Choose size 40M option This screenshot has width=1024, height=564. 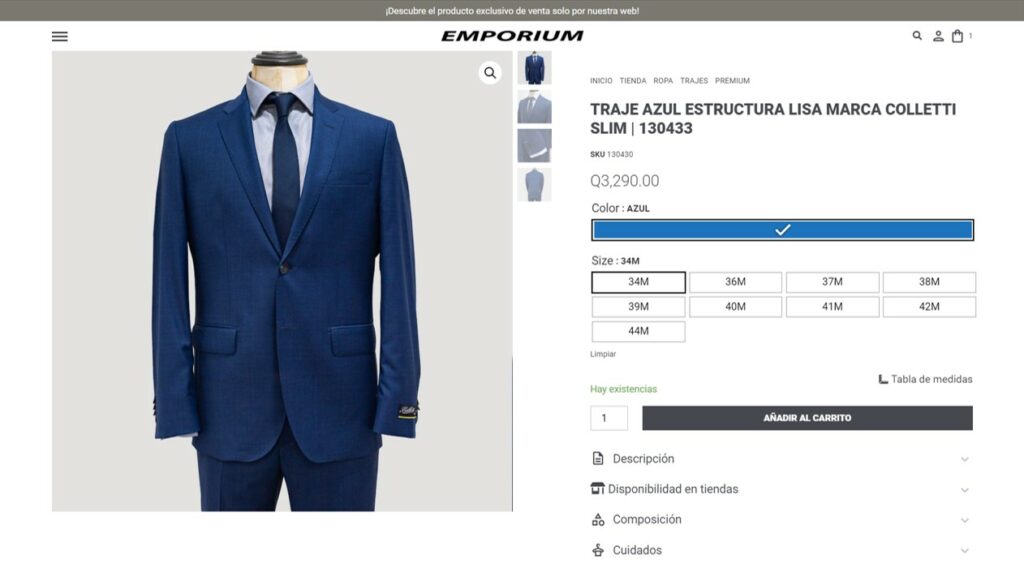coord(735,307)
